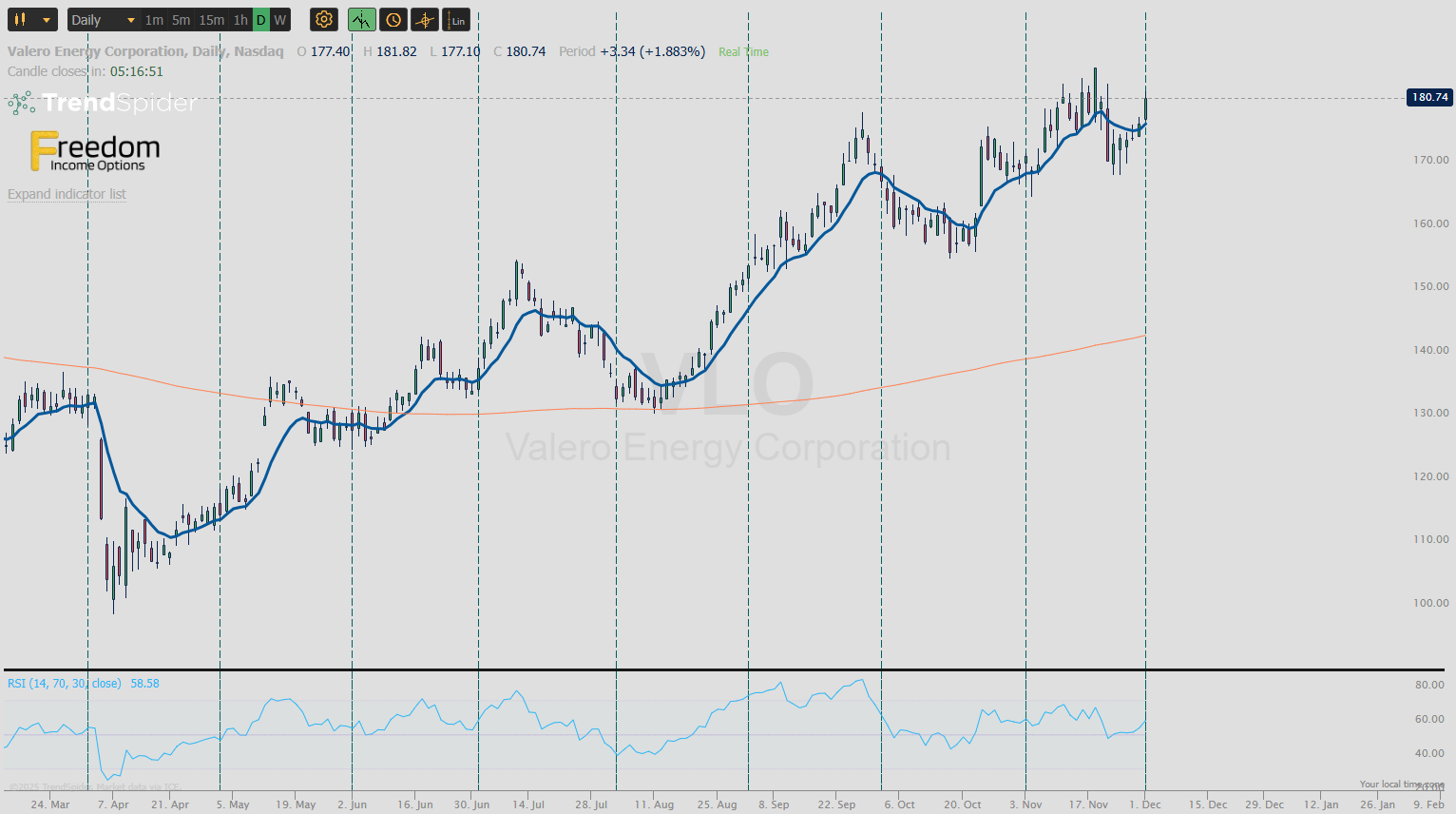Toggle the Lin linear scale button

(x=457, y=20)
